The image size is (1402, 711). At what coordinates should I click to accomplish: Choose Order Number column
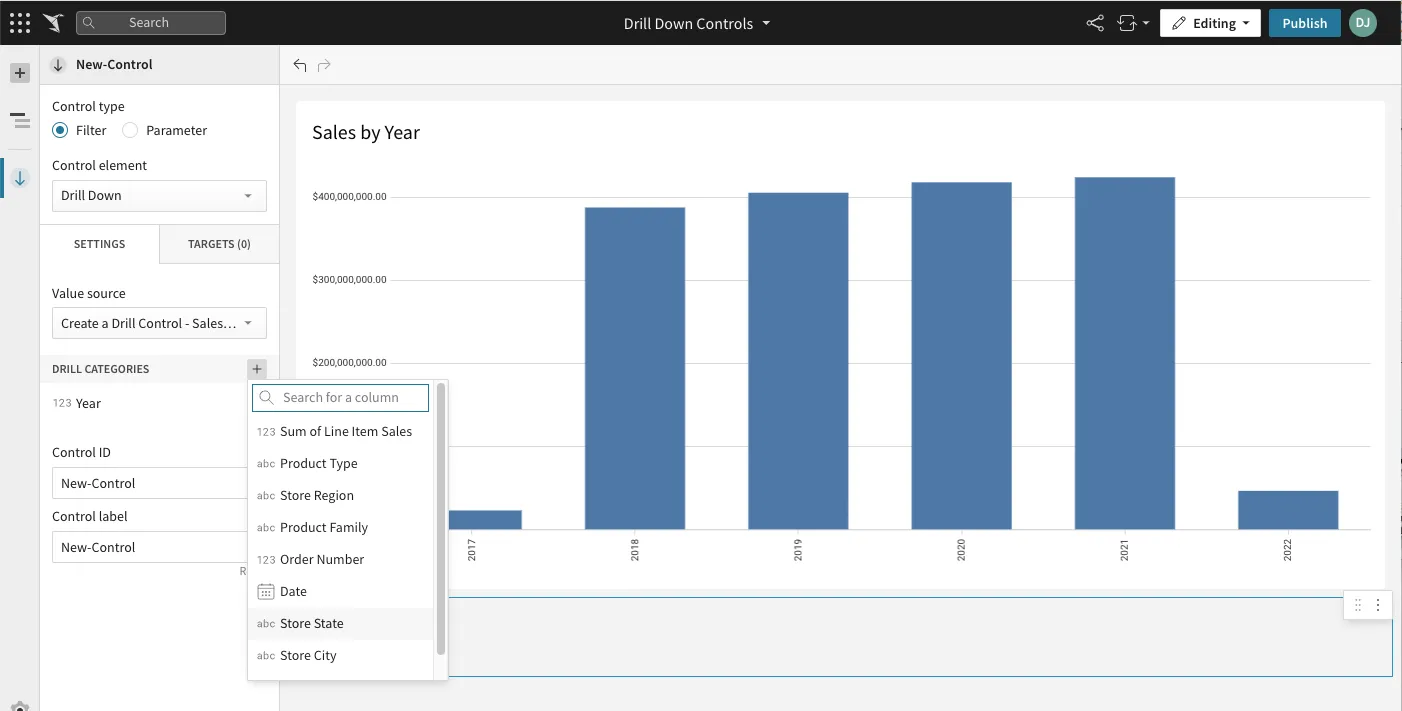[341, 560]
